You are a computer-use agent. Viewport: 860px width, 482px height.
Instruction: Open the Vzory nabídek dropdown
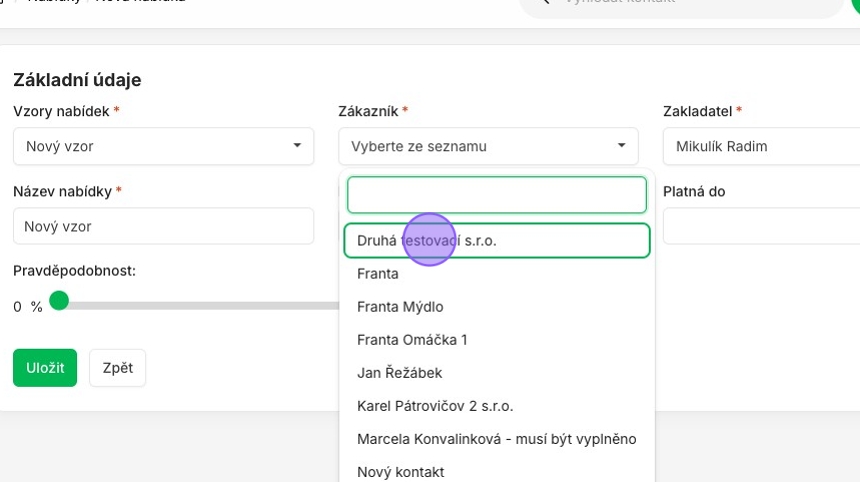(163, 146)
